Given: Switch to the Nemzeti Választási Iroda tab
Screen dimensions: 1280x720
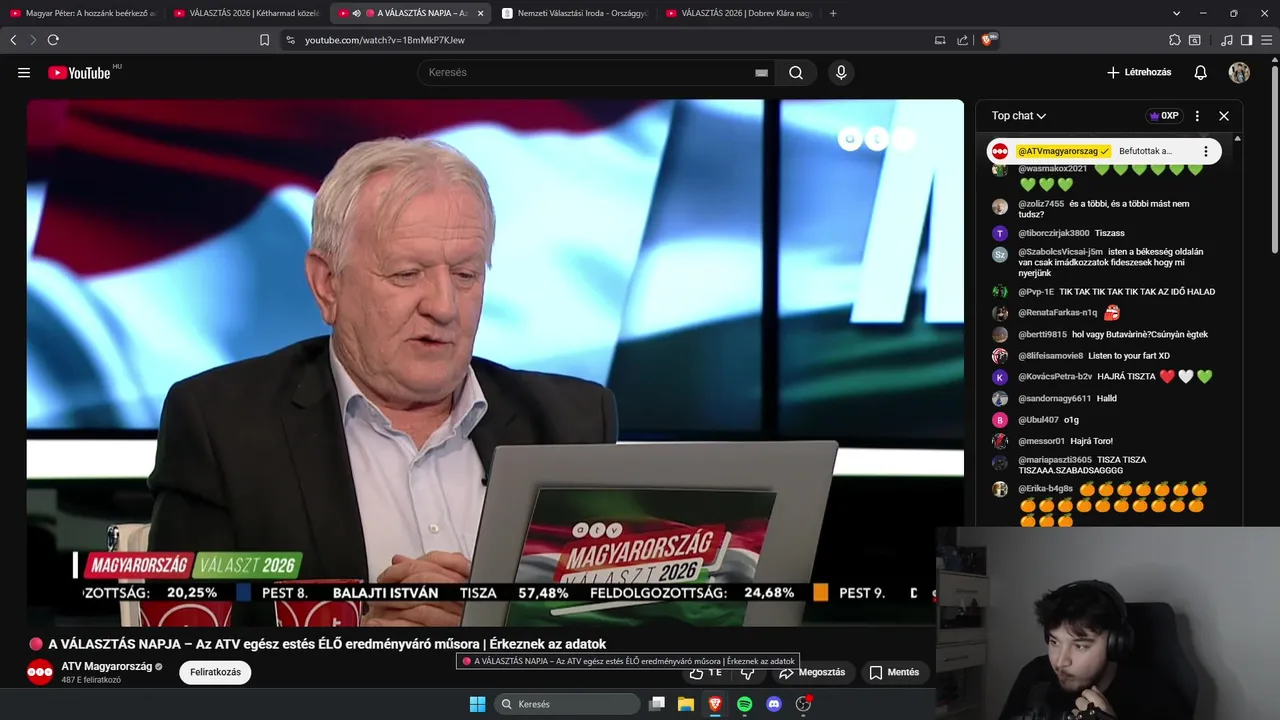Looking at the screenshot, I should coord(575,13).
